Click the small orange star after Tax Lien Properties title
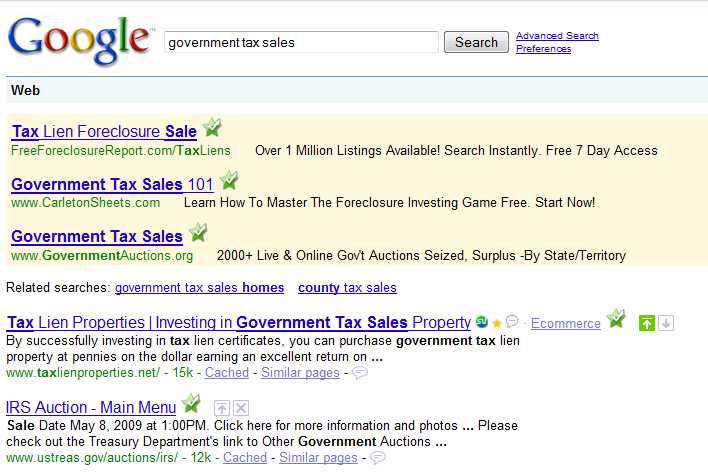 [x=497, y=323]
